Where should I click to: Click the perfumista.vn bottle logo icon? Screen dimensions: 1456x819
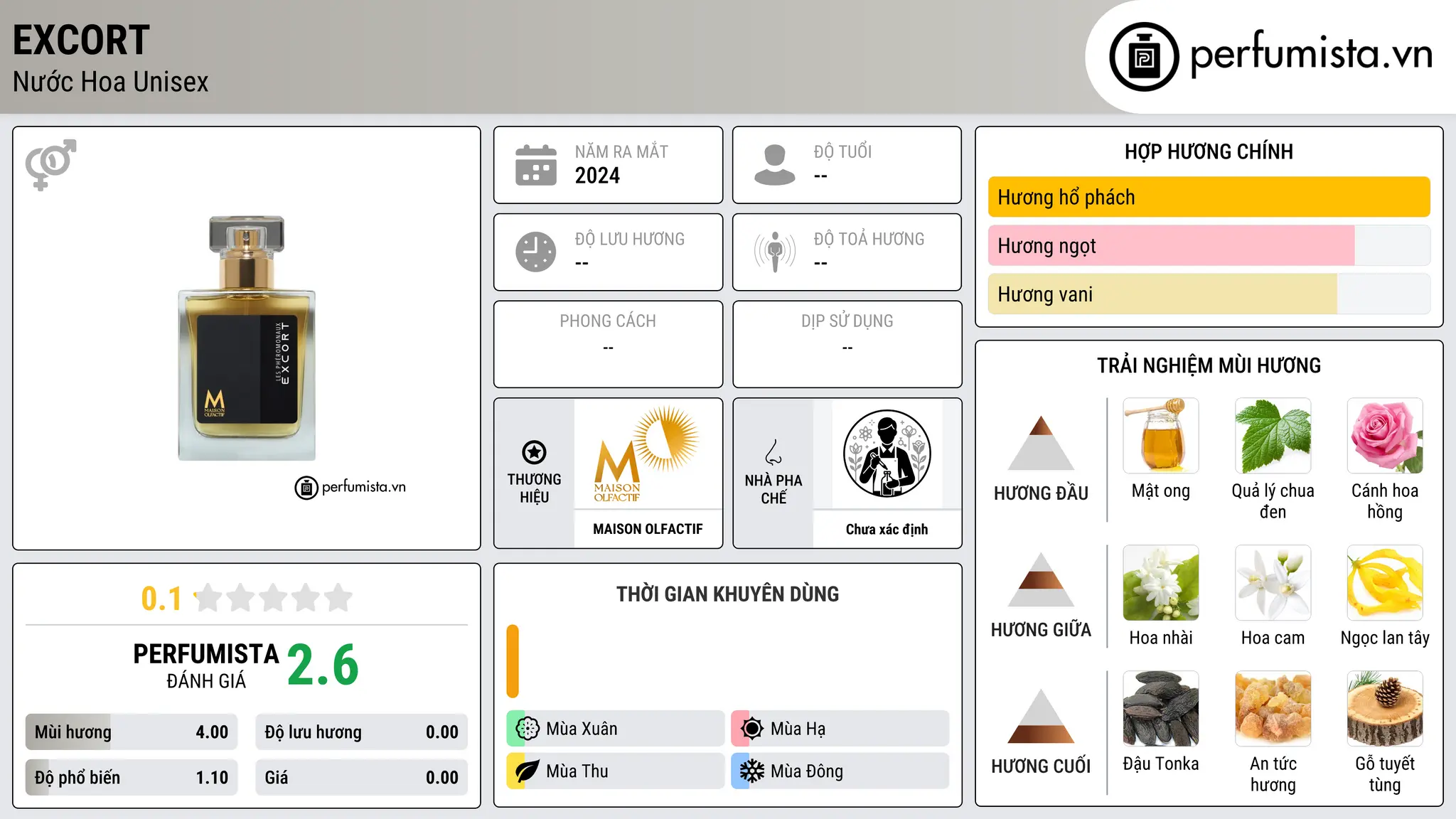click(x=1144, y=57)
